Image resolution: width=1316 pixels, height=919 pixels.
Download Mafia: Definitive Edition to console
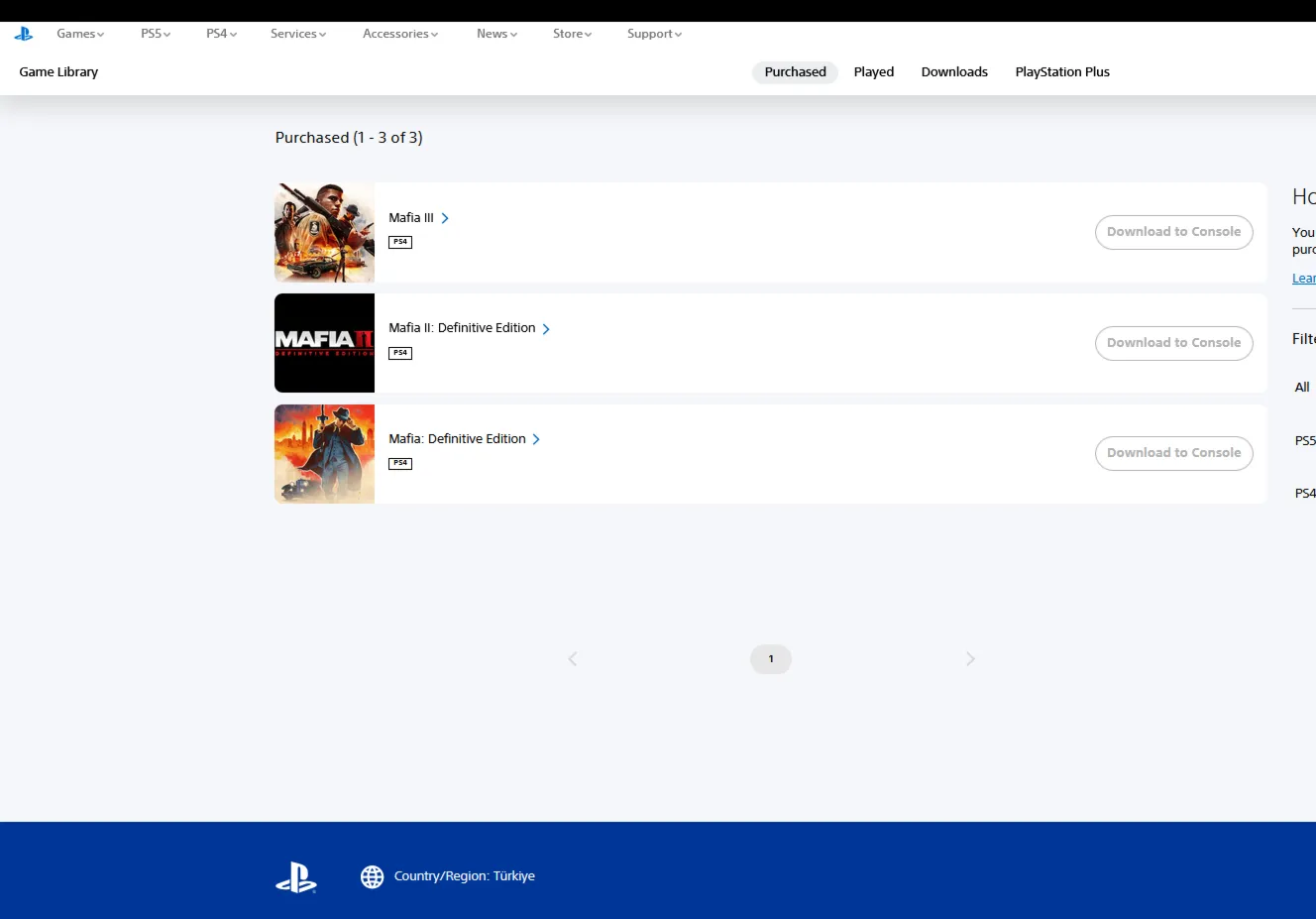(1173, 453)
